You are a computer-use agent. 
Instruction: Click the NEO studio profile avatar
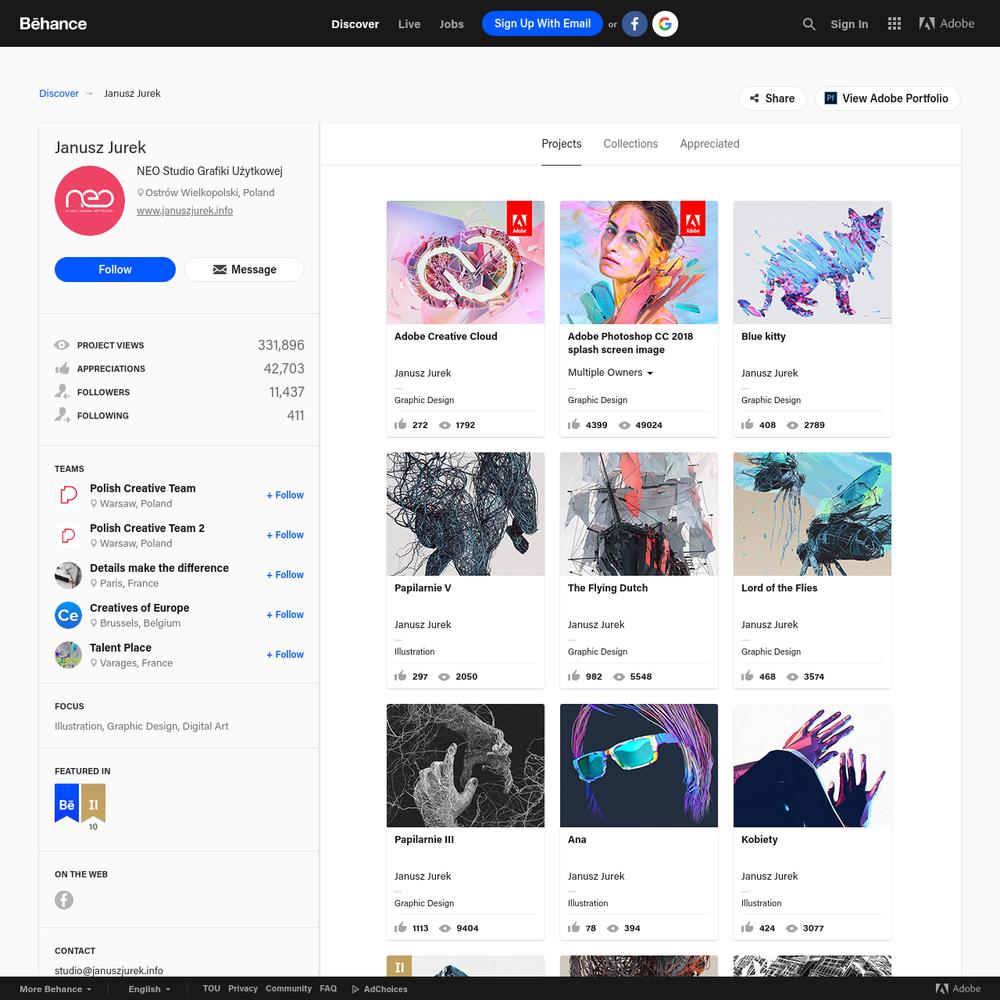coord(89,200)
